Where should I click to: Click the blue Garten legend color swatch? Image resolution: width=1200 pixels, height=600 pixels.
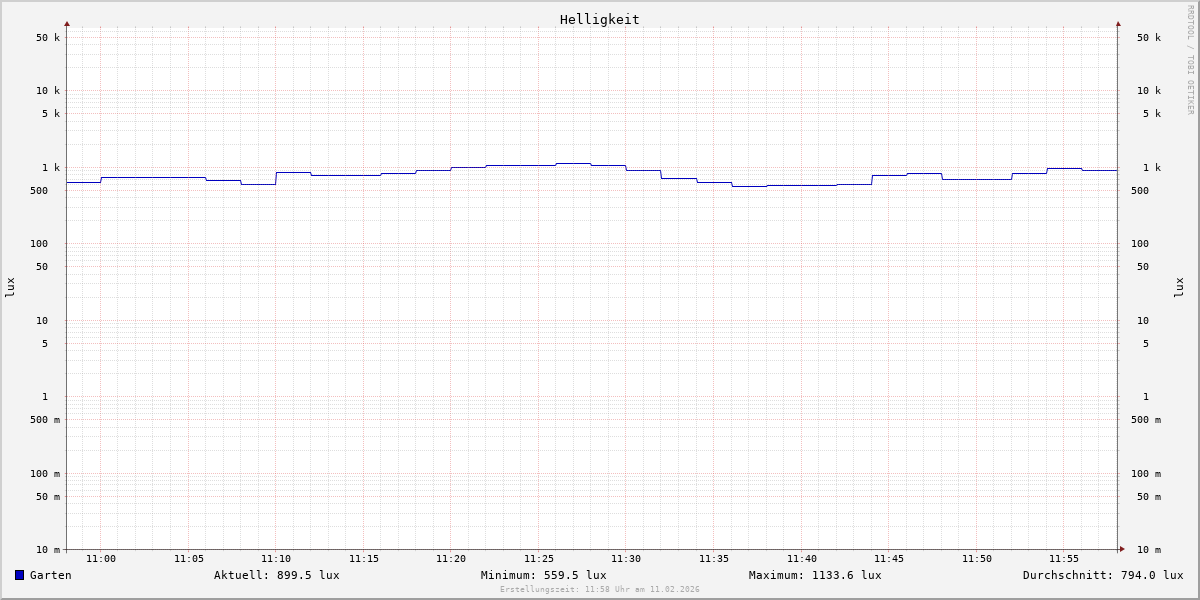[x=19, y=575]
